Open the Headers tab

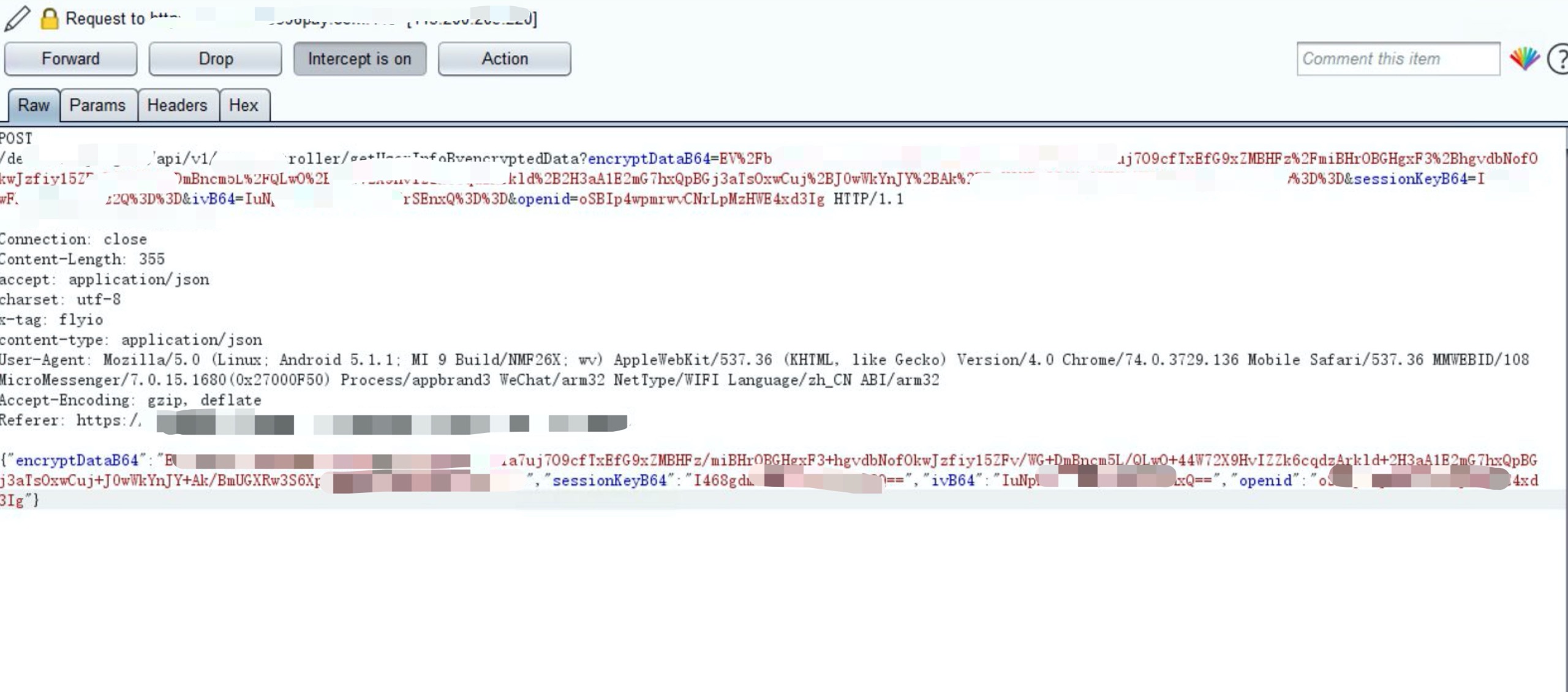[177, 105]
